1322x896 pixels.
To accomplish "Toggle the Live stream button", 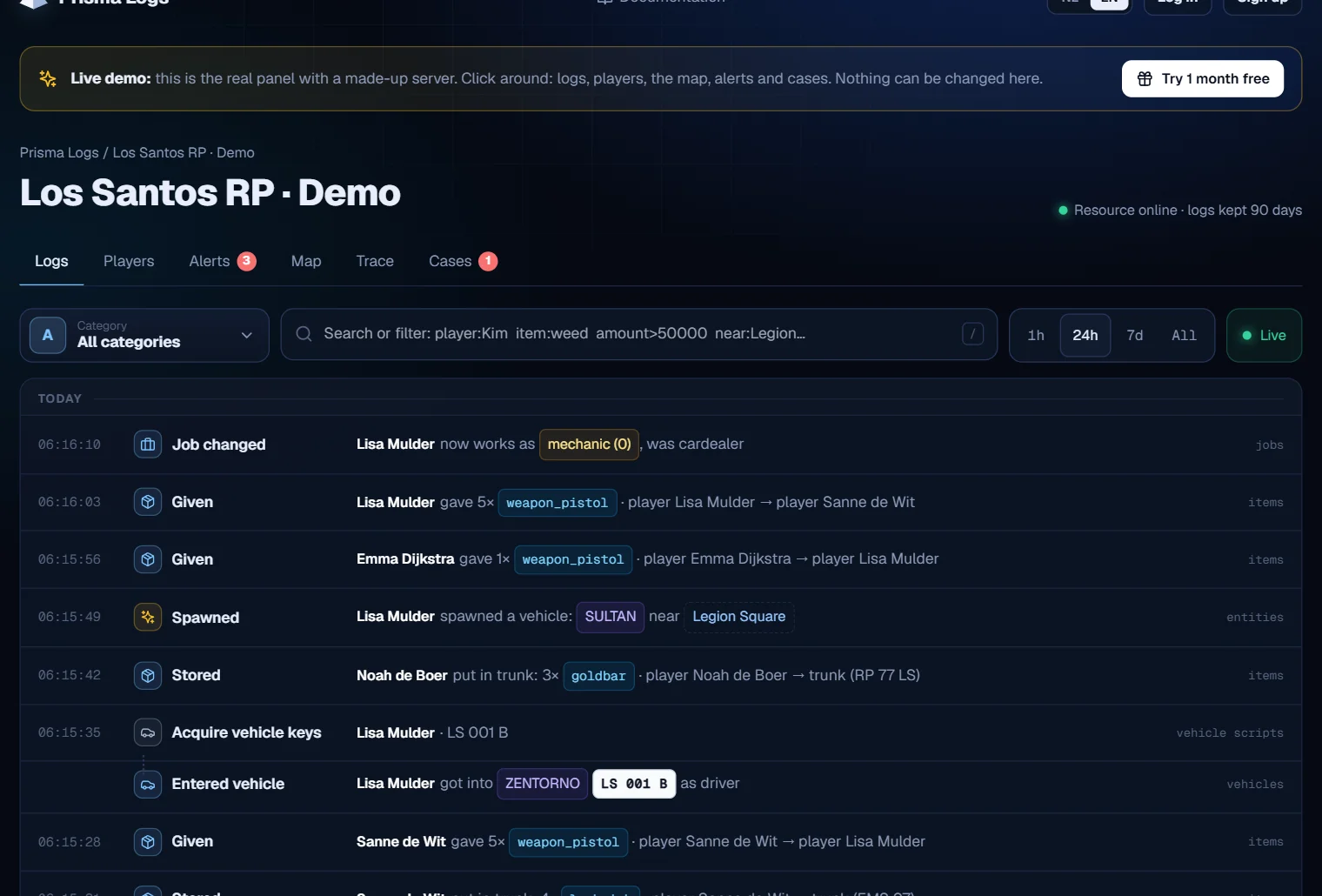I will click(x=1264, y=335).
